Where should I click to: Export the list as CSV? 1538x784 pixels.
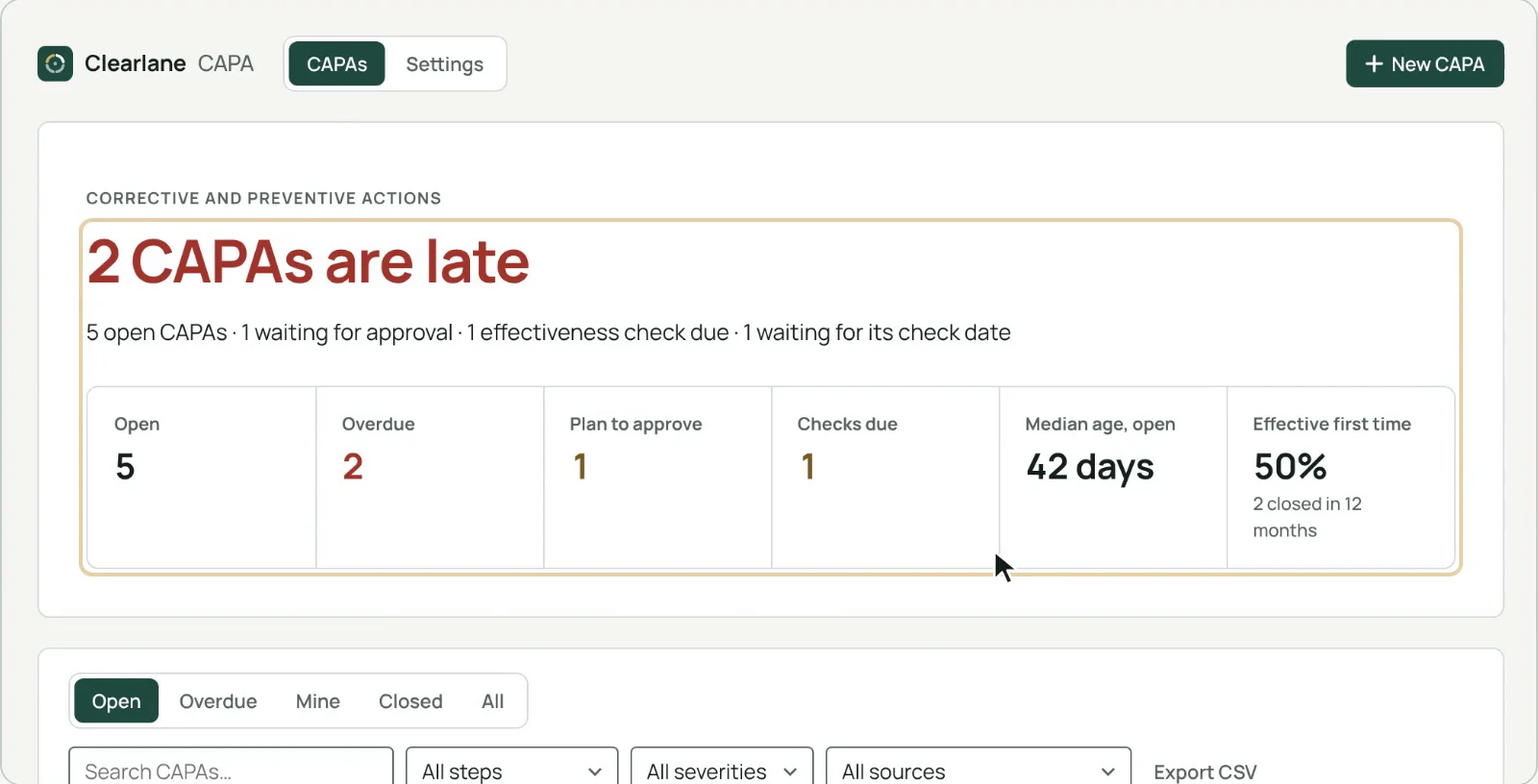(1205, 772)
